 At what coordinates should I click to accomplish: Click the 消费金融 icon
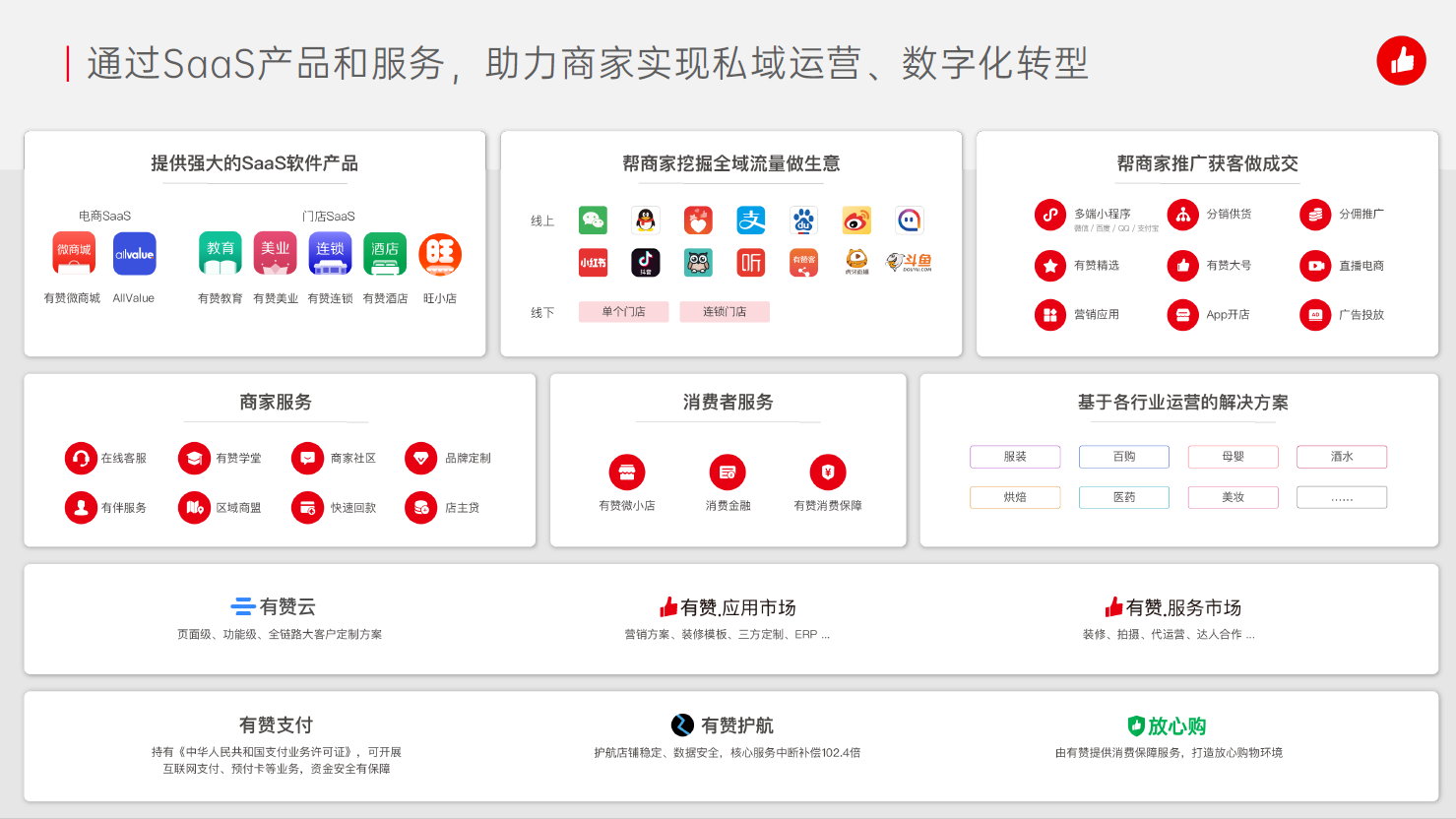(x=728, y=472)
